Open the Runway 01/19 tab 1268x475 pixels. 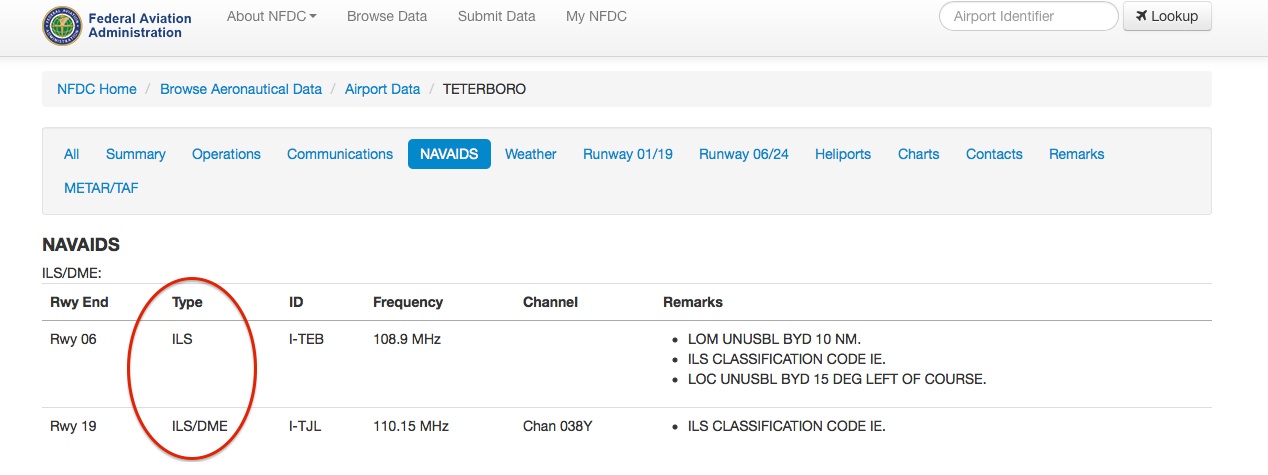(628, 154)
